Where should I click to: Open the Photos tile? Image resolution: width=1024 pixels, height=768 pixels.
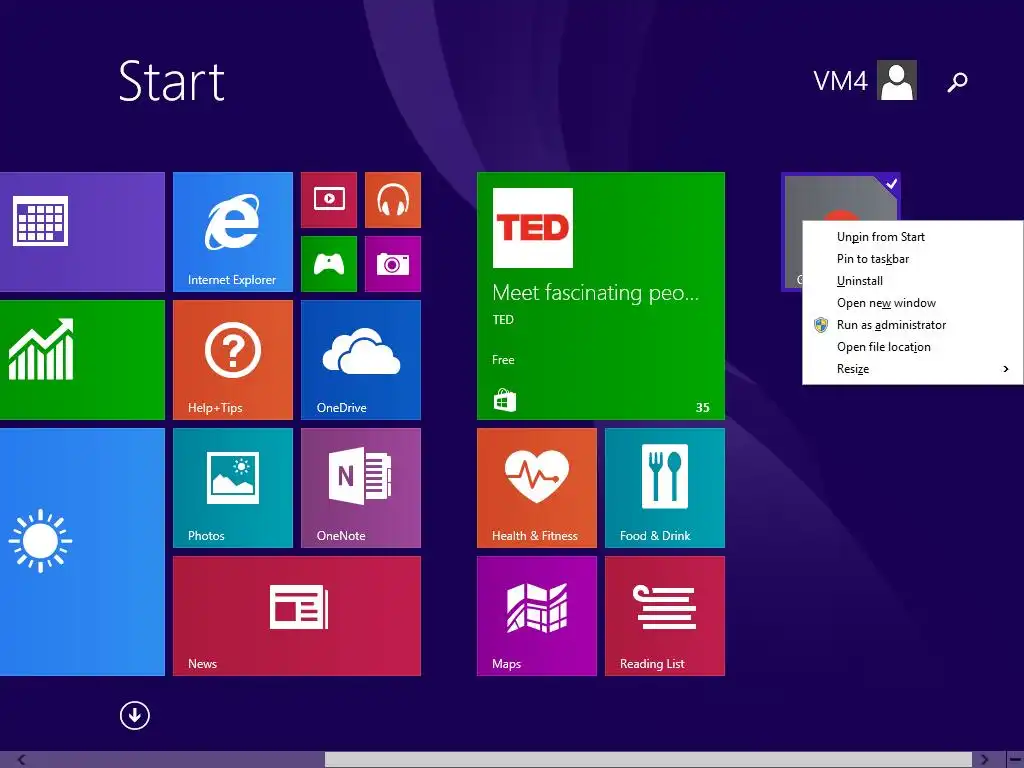point(232,488)
